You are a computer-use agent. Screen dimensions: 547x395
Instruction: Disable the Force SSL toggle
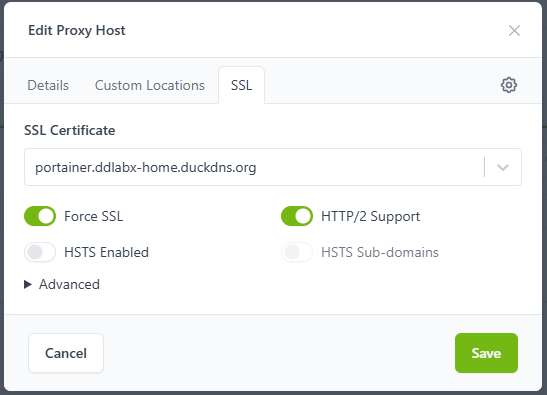[x=40, y=216]
